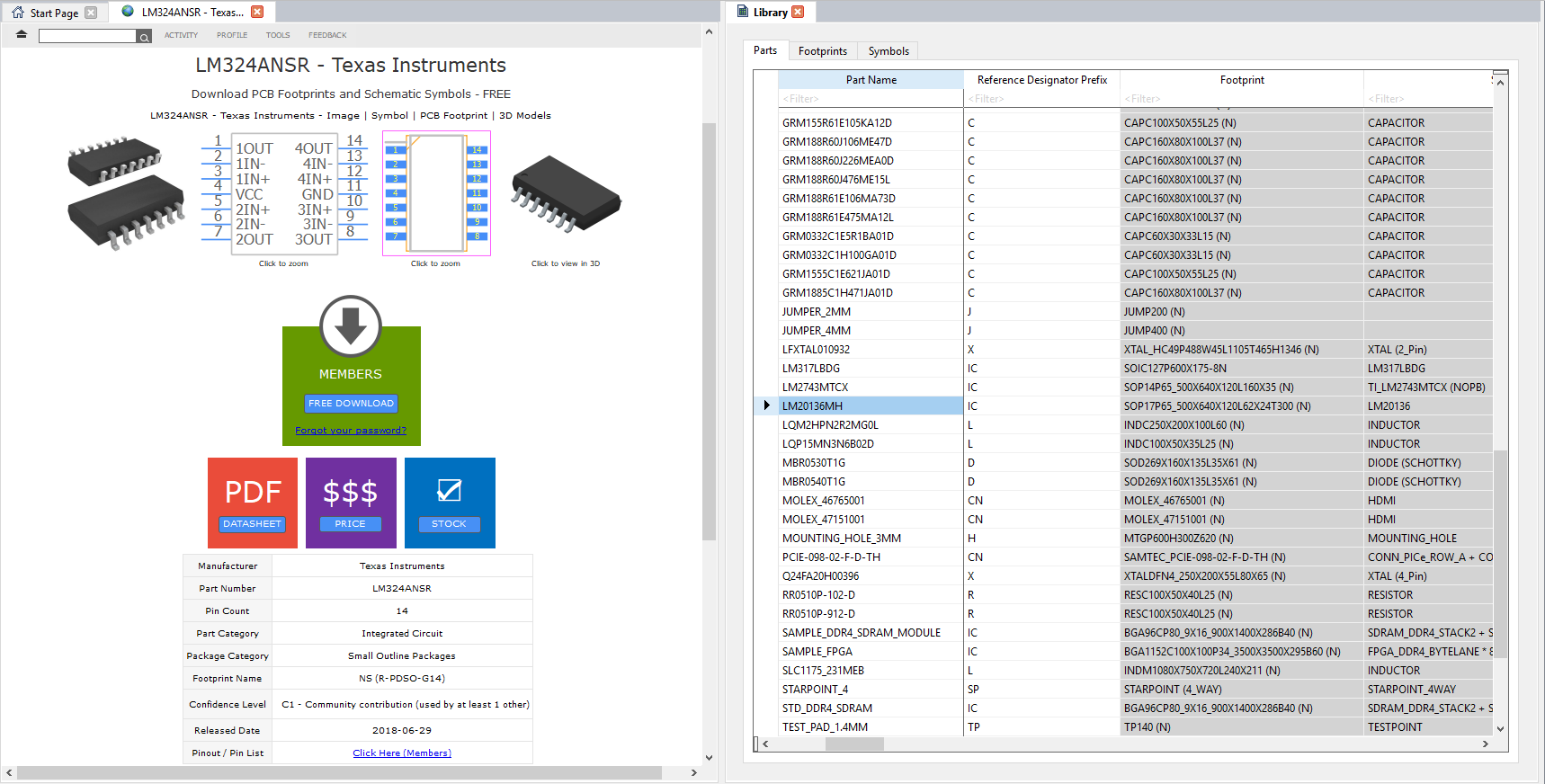Click the eject icon in web toolbar
1545x784 pixels.
[22, 34]
